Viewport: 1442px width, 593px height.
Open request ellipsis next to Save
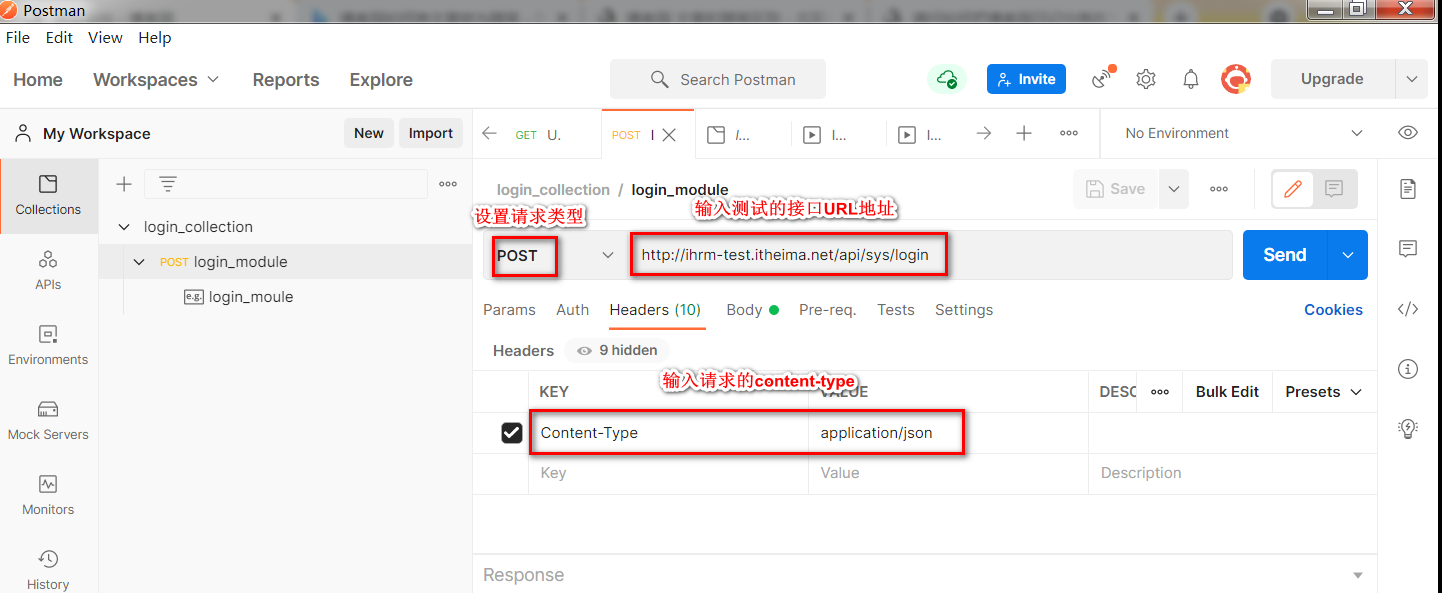coord(1219,189)
